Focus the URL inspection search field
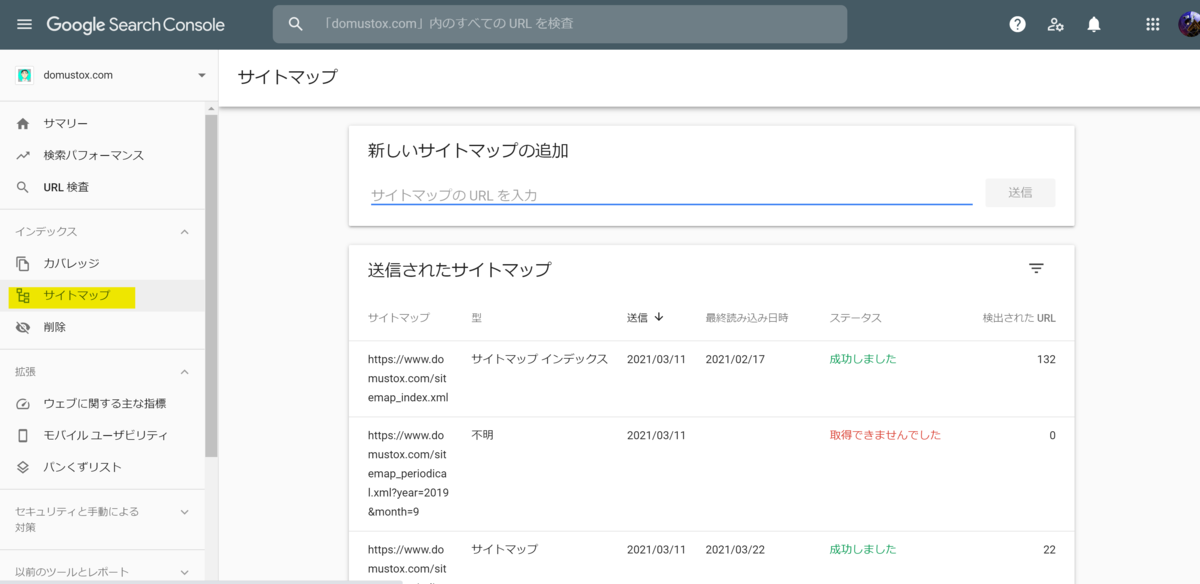The image size is (1200, 584). (560, 24)
